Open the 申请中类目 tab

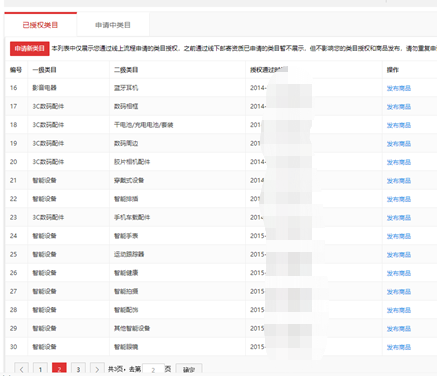pyautogui.click(x=113, y=25)
